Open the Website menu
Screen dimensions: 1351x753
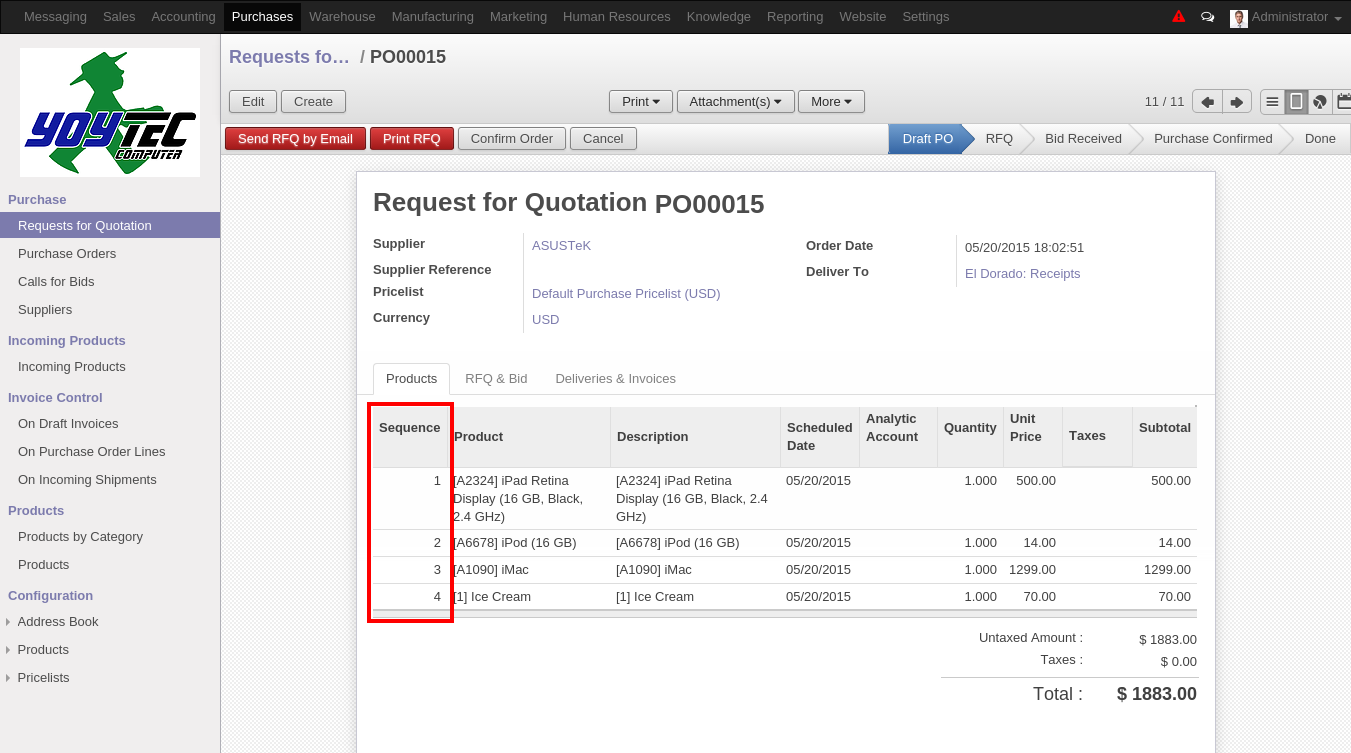[863, 17]
